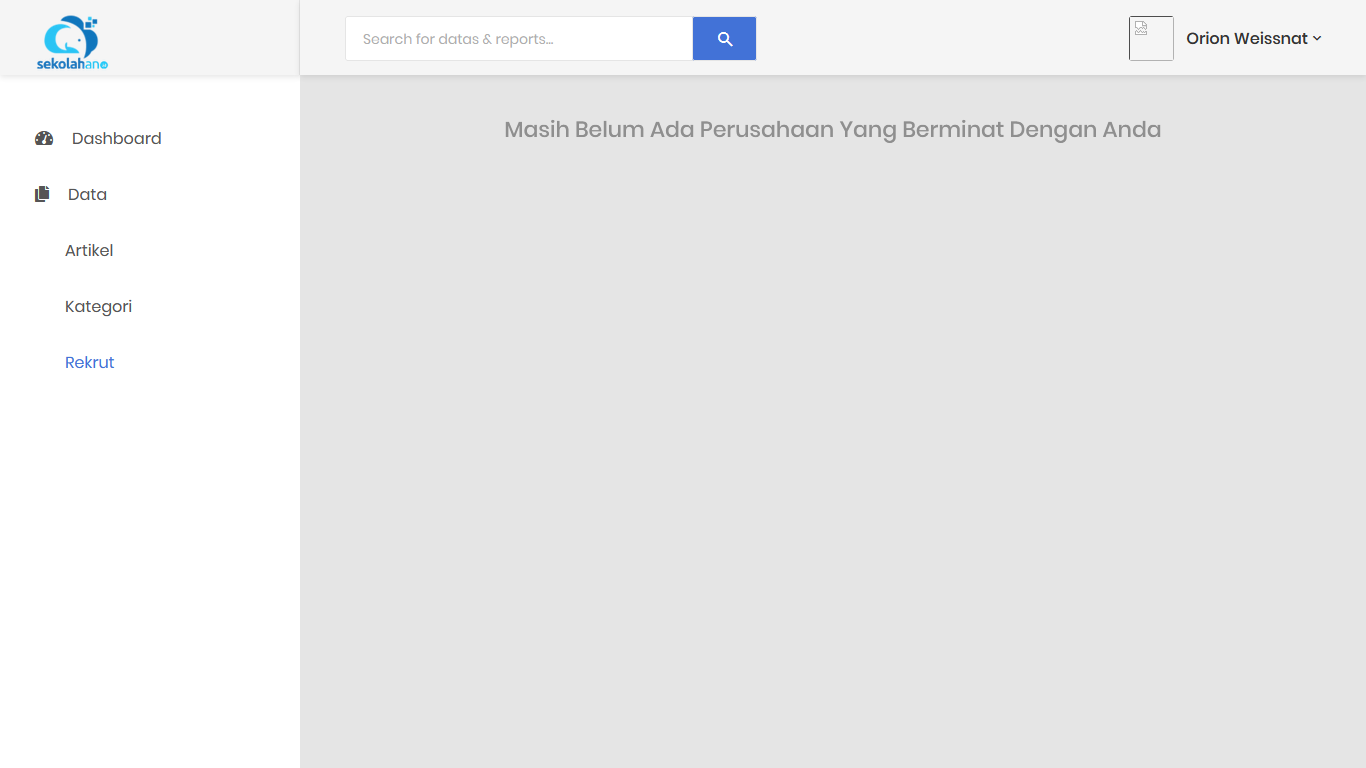1366x768 pixels.
Task: Click the broken profile avatar image
Action: pos(1150,38)
